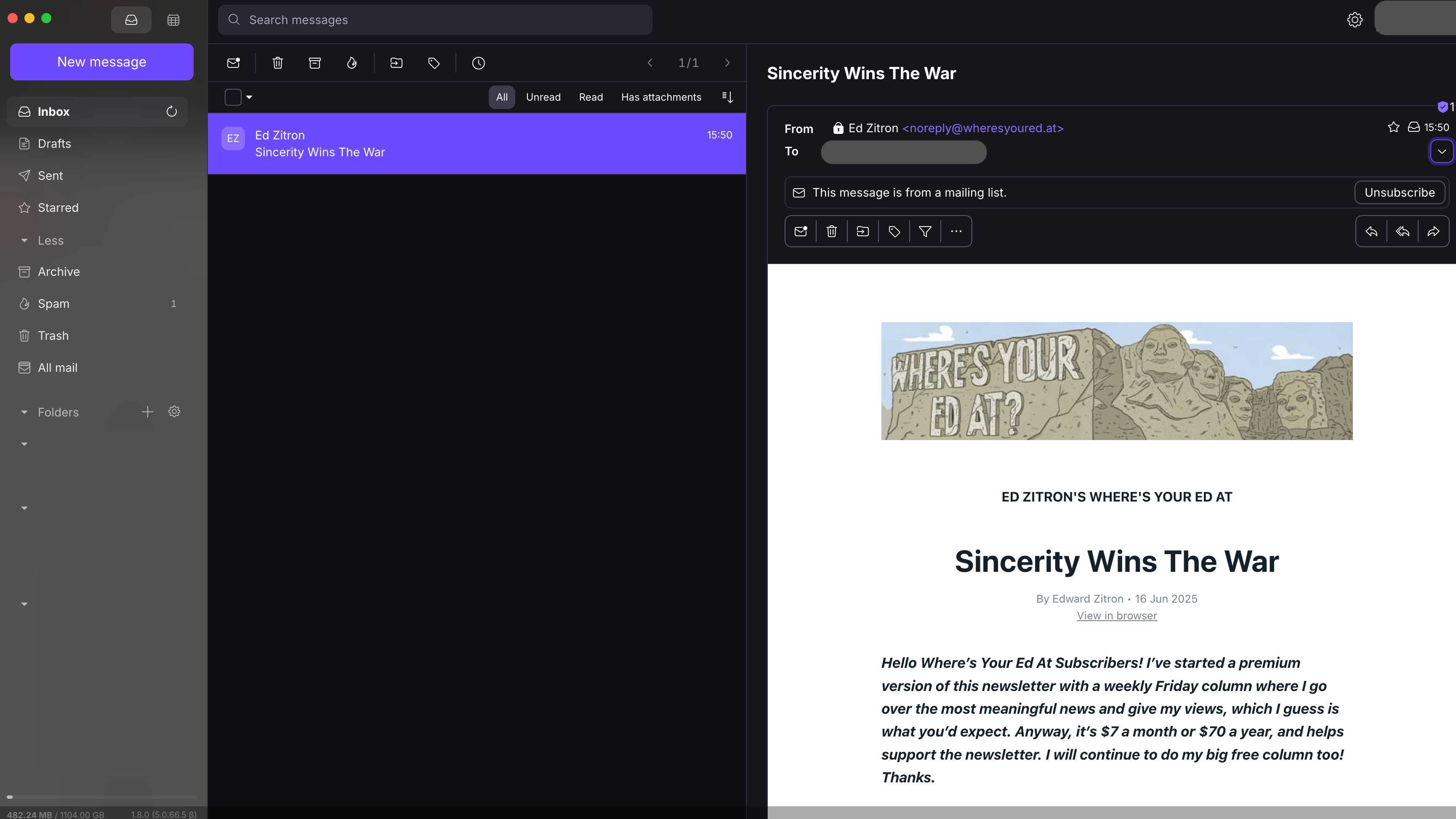Click the reply all arrow icon
The height and width of the screenshot is (819, 1456).
[x=1402, y=231]
